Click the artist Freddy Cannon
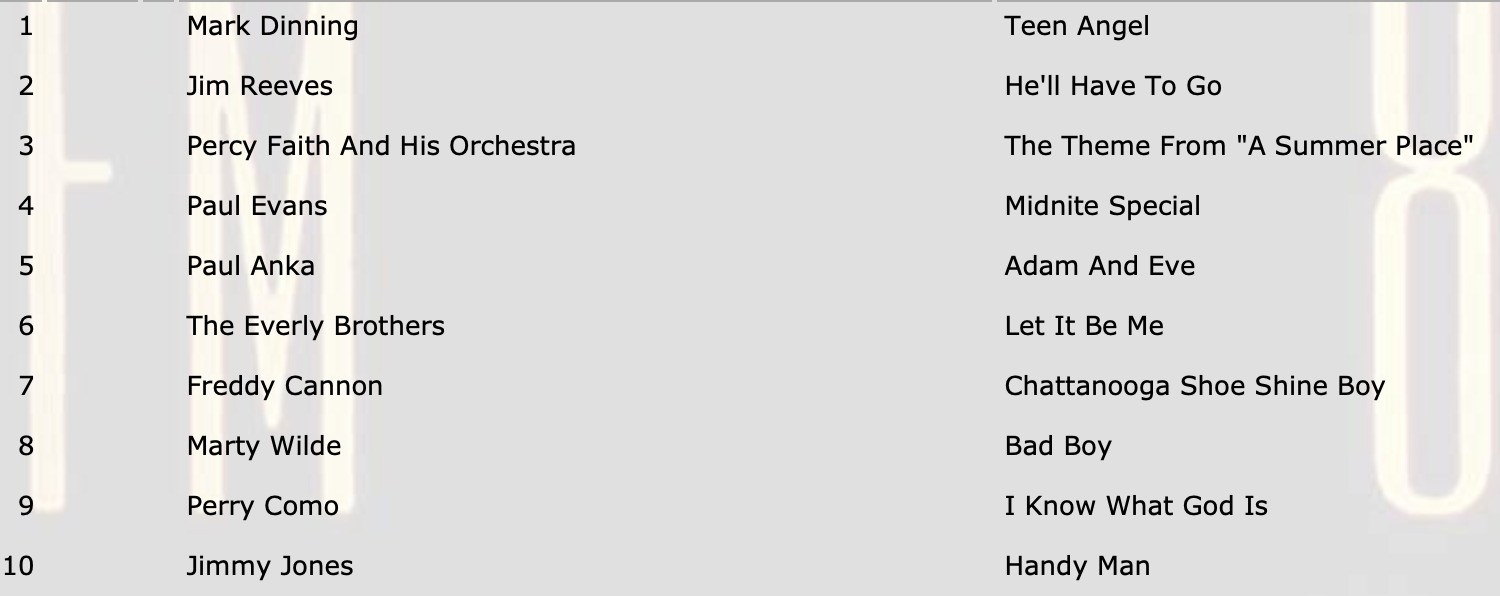The width and height of the screenshot is (1500, 596). tap(285, 387)
